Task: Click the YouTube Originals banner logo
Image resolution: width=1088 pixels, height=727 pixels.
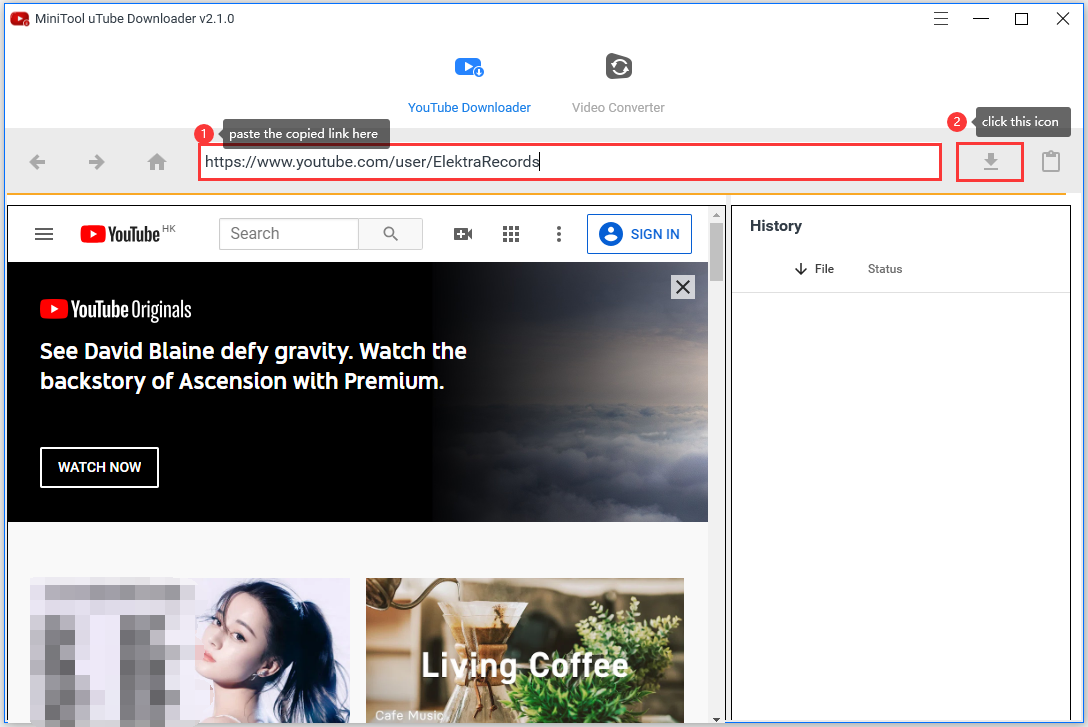Action: point(116,309)
